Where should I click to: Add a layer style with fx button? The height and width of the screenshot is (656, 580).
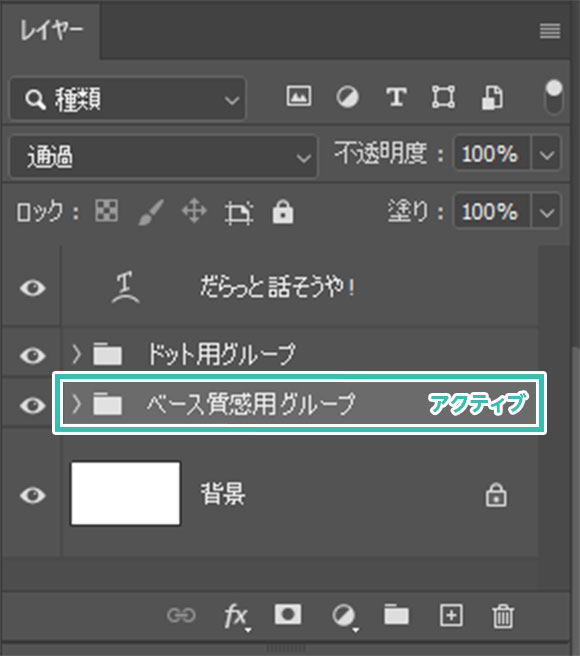coord(236,616)
